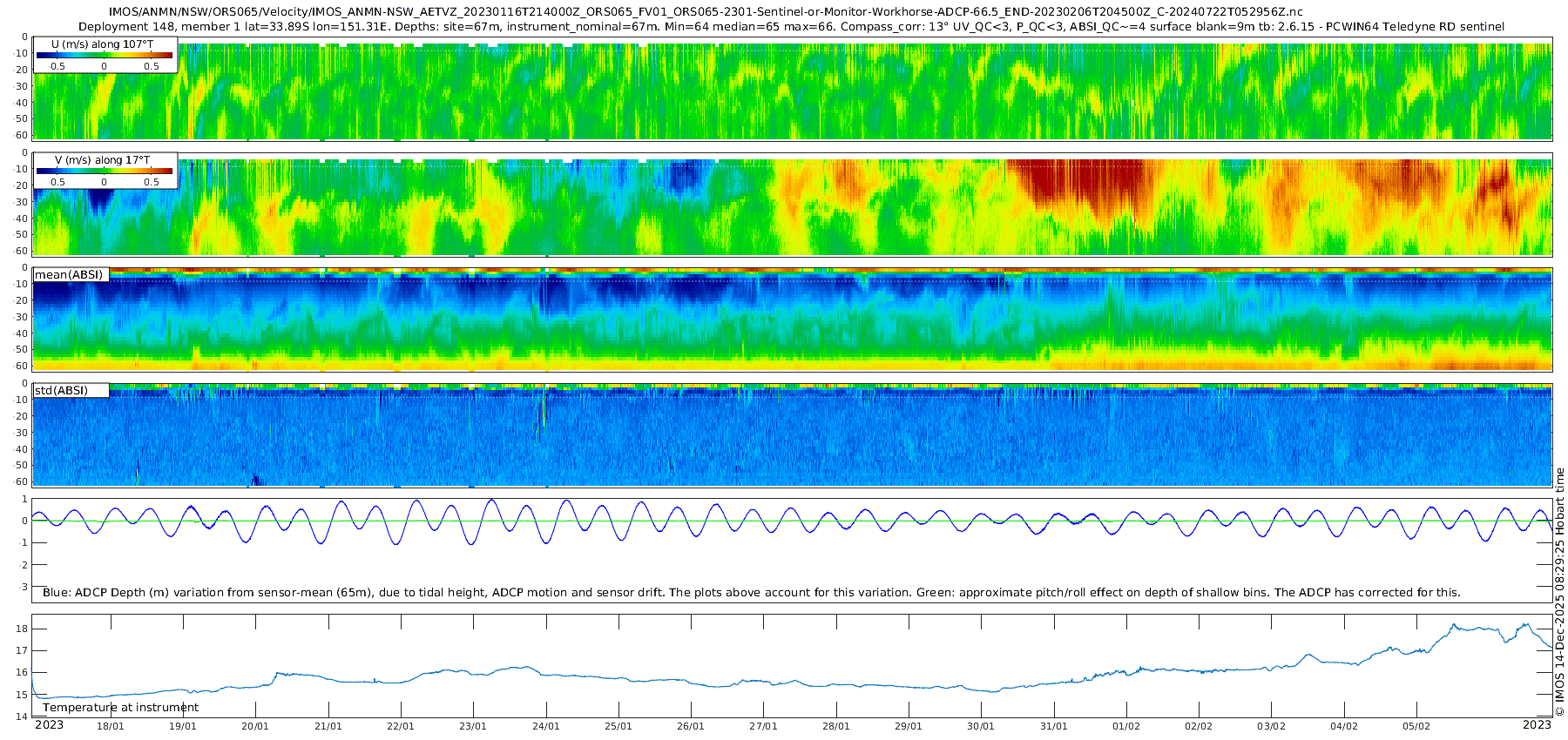Click the 20/01 date tick label
Screen dimensions: 1568x740
[x=255, y=726]
